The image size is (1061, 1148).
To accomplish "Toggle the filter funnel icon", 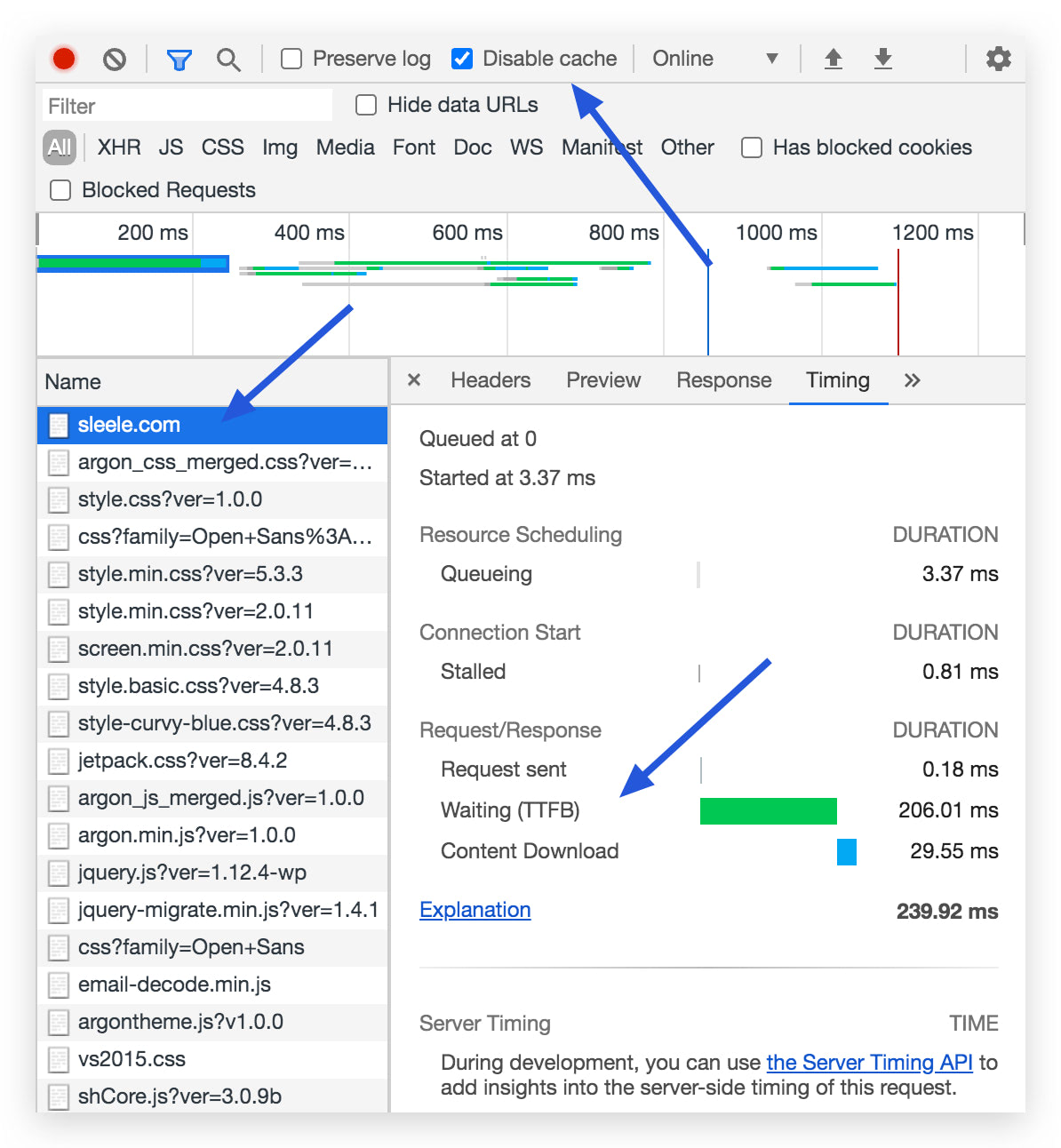I will (x=179, y=60).
